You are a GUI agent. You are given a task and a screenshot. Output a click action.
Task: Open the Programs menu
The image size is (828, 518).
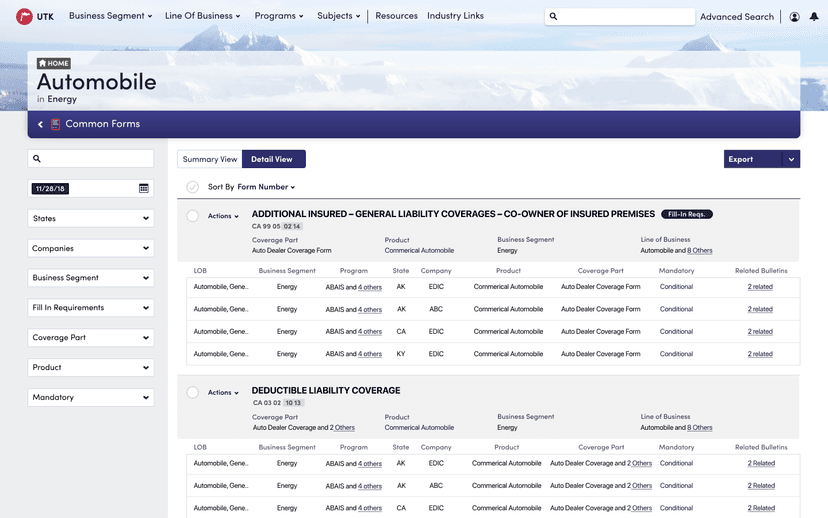pos(279,16)
